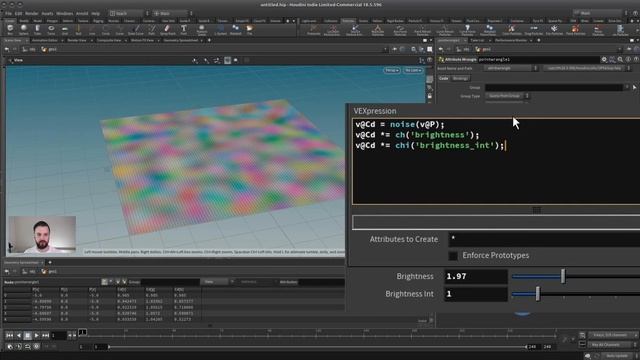Switch to the Performance Monitor tab

pos(511,40)
